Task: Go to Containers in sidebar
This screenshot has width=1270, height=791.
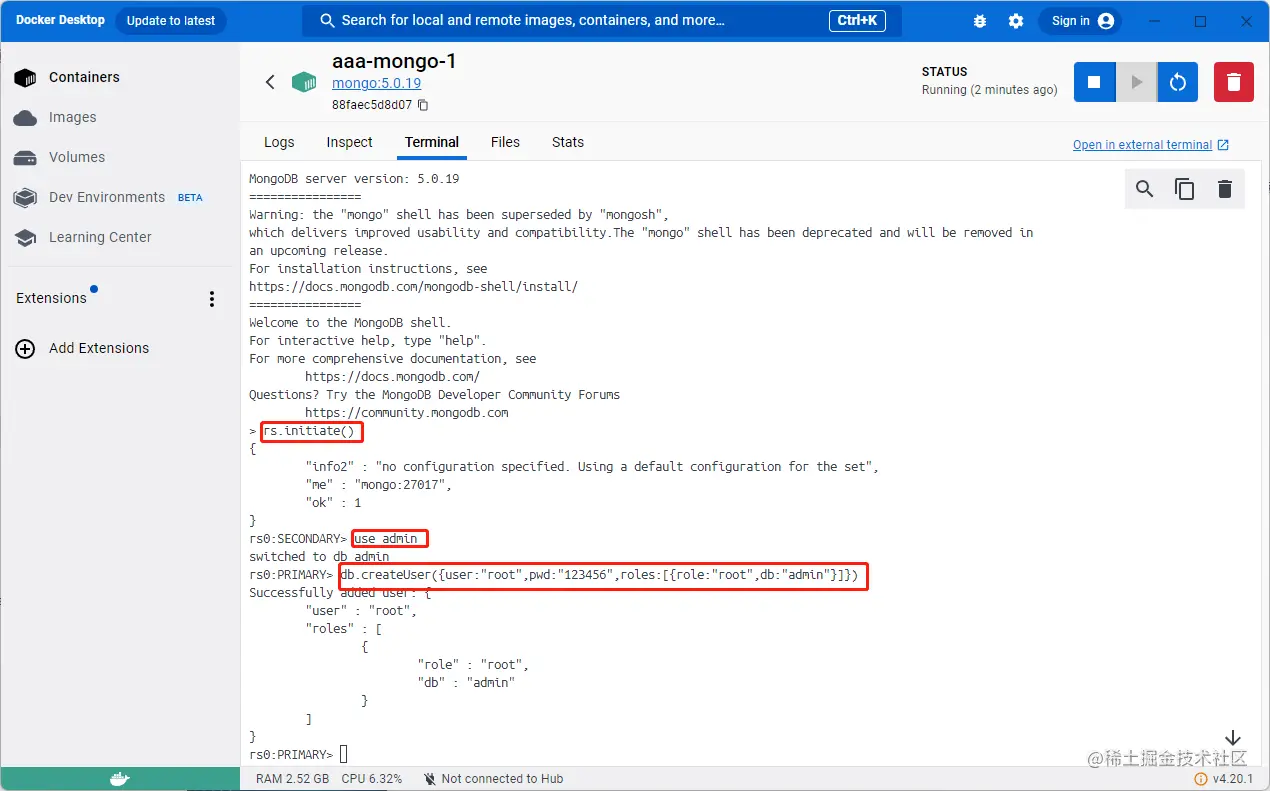Action: pyautogui.click(x=84, y=77)
